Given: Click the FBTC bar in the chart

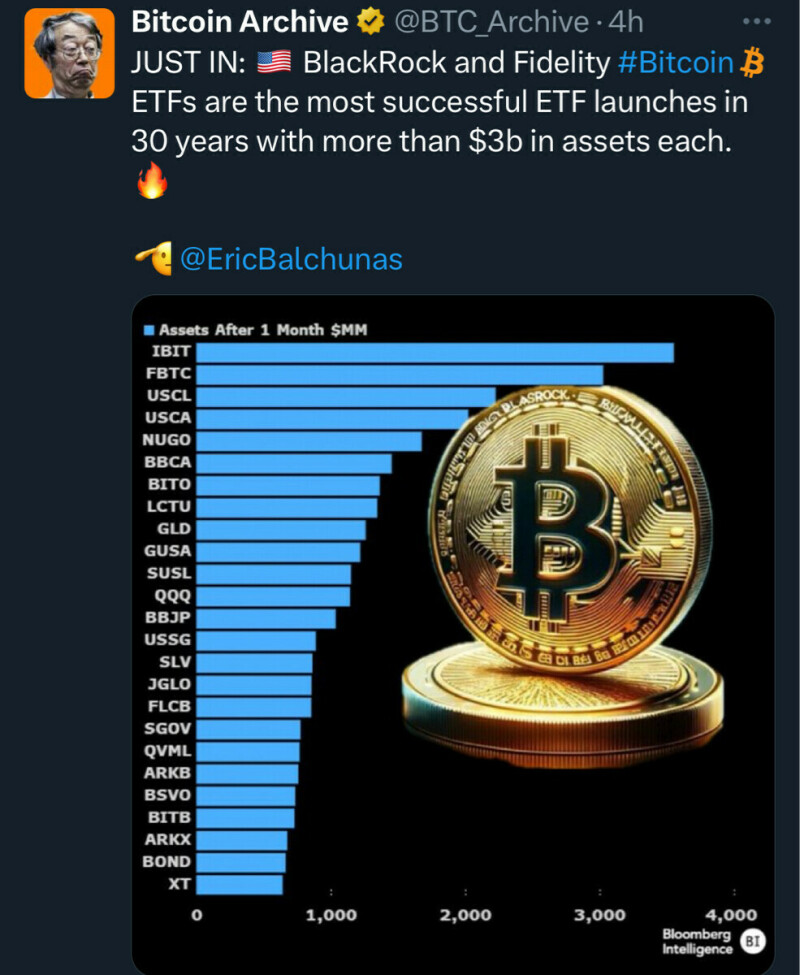Looking at the screenshot, I should click(399, 374).
